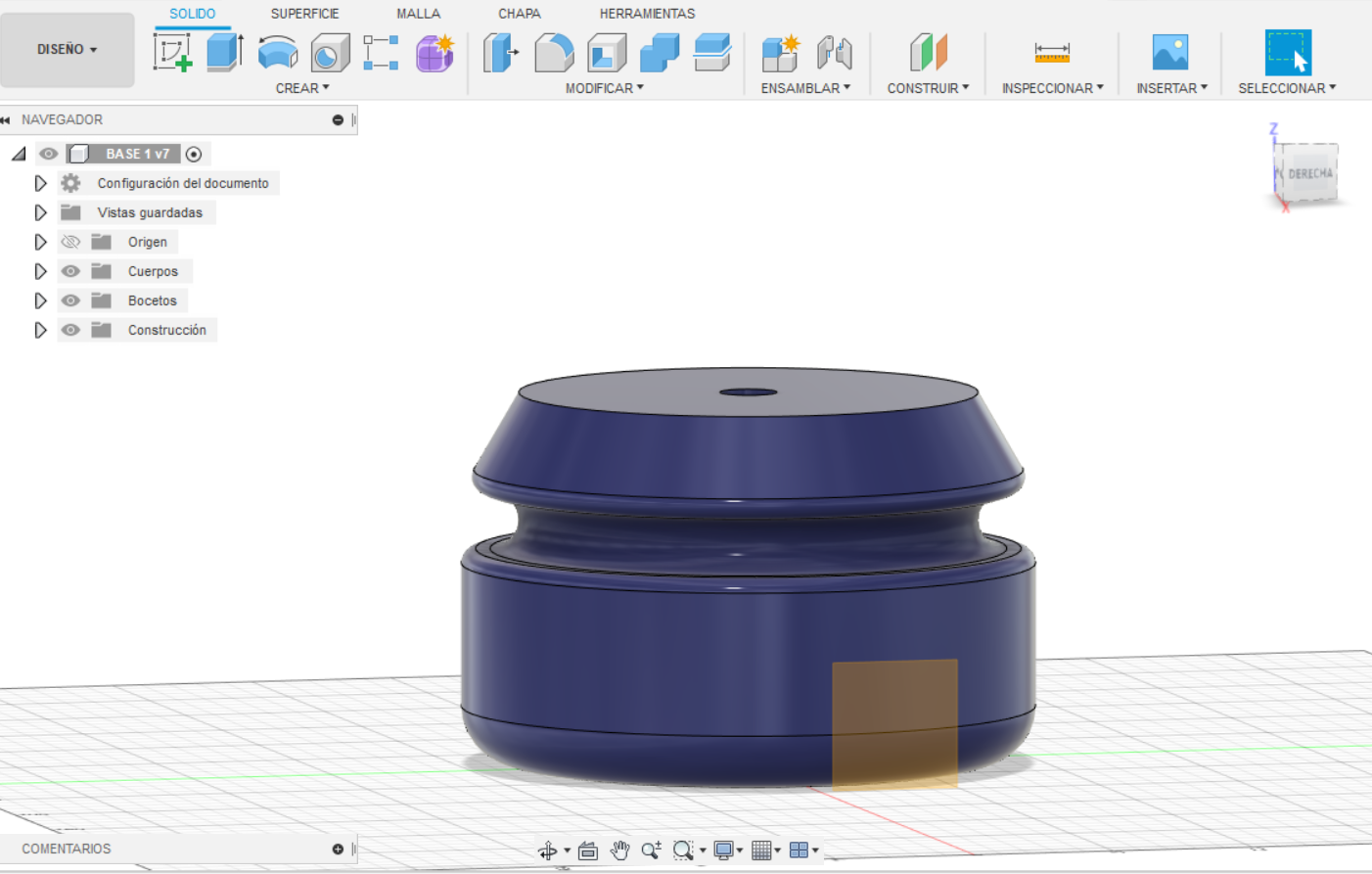This screenshot has width=1372, height=874.
Task: Activate the Joint tool
Action: (x=835, y=53)
